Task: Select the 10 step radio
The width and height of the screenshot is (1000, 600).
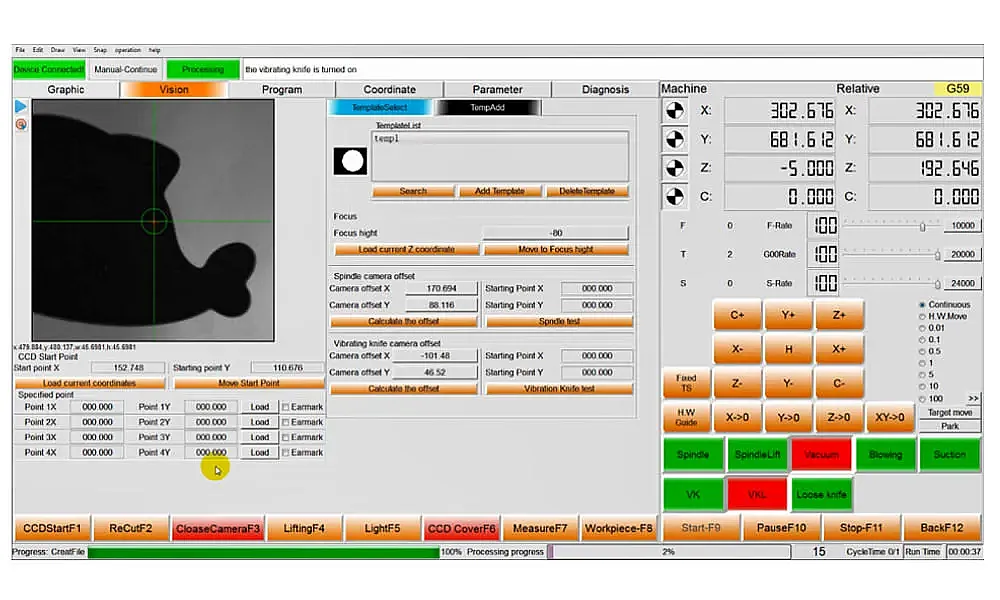Action: [x=922, y=386]
